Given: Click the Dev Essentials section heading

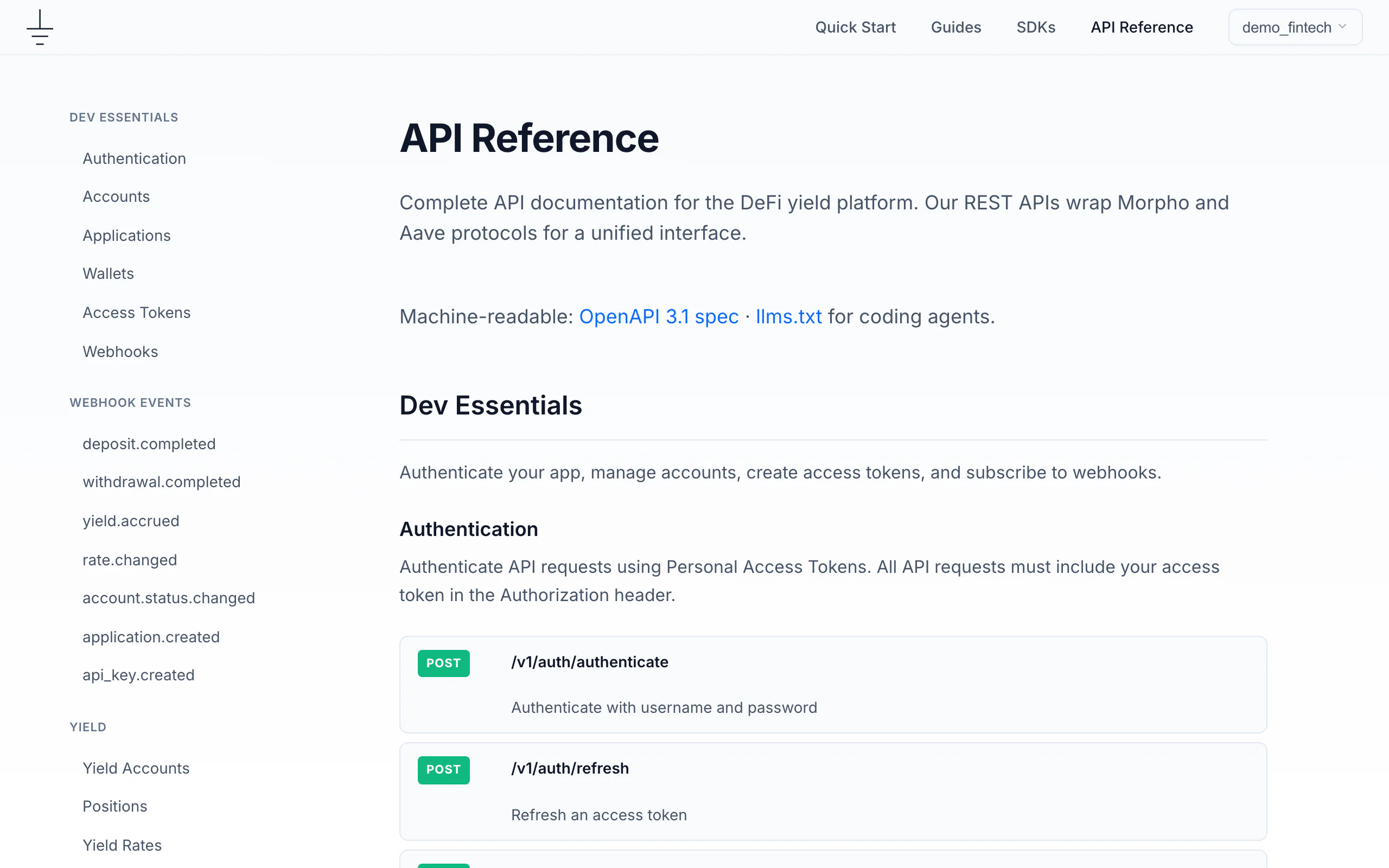Looking at the screenshot, I should click(490, 405).
